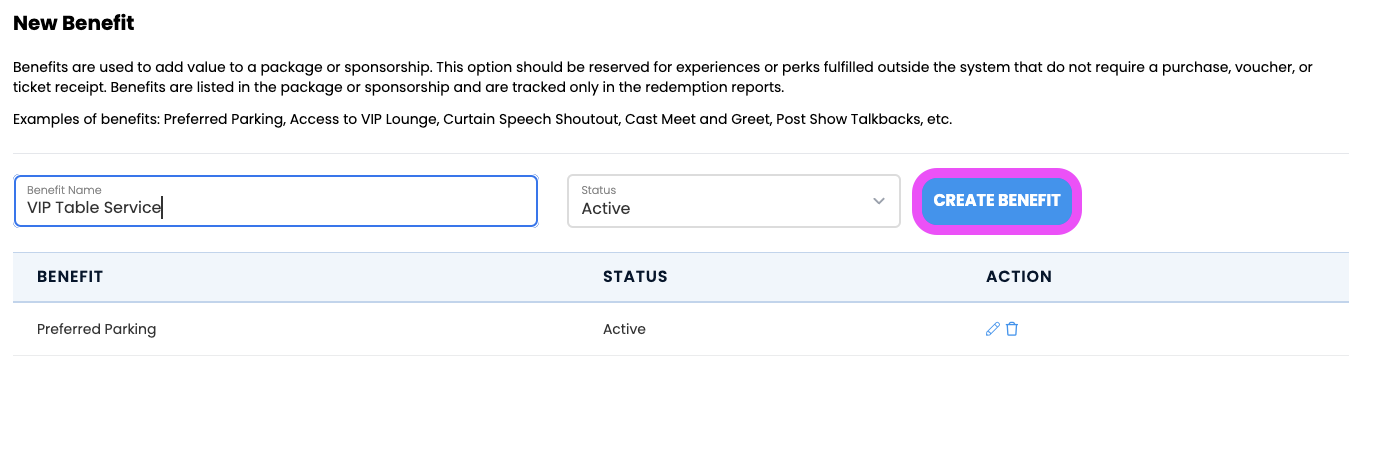Expand the Status dropdown chevron arrow
The height and width of the screenshot is (456, 1390).
(879, 201)
